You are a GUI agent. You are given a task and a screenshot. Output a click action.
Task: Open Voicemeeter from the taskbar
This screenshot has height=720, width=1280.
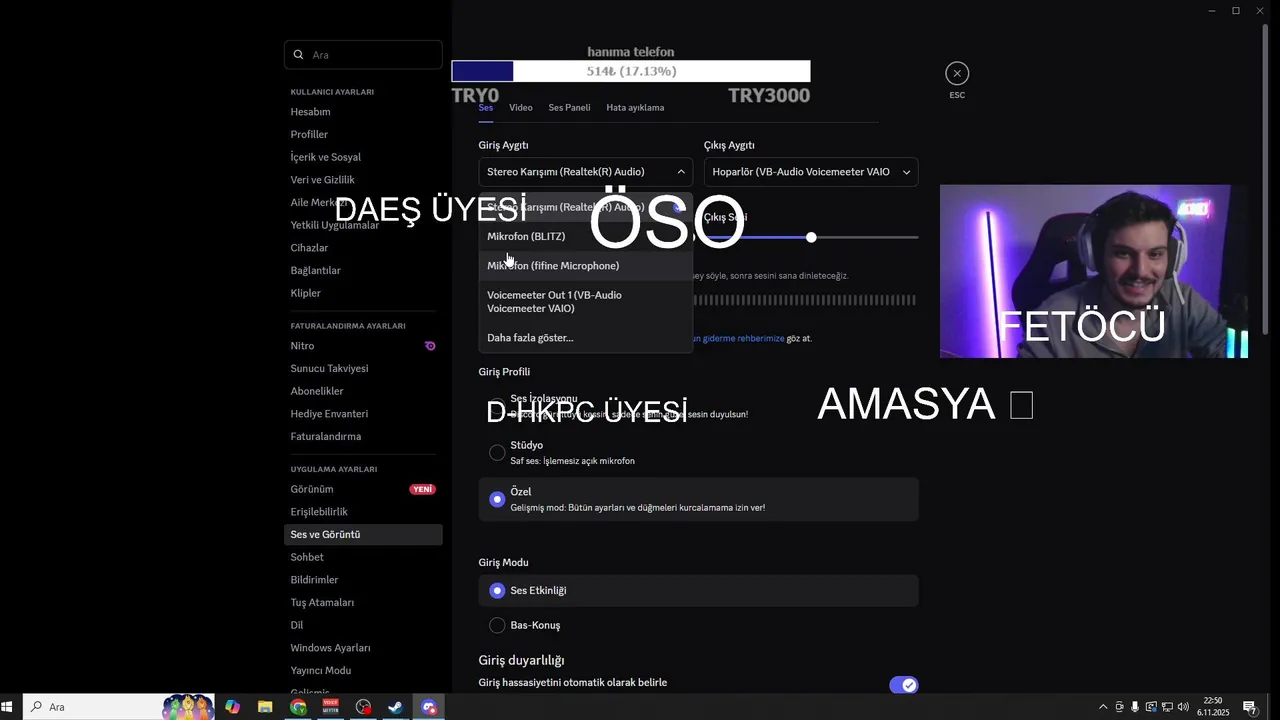tap(331, 707)
